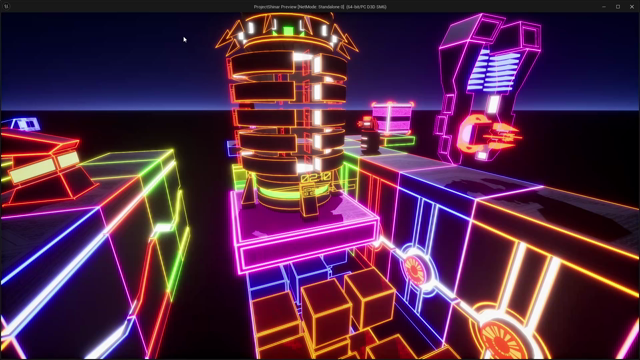Click the large orange circular emblem at bottom right
The width and height of the screenshot is (640, 360).
point(503,339)
